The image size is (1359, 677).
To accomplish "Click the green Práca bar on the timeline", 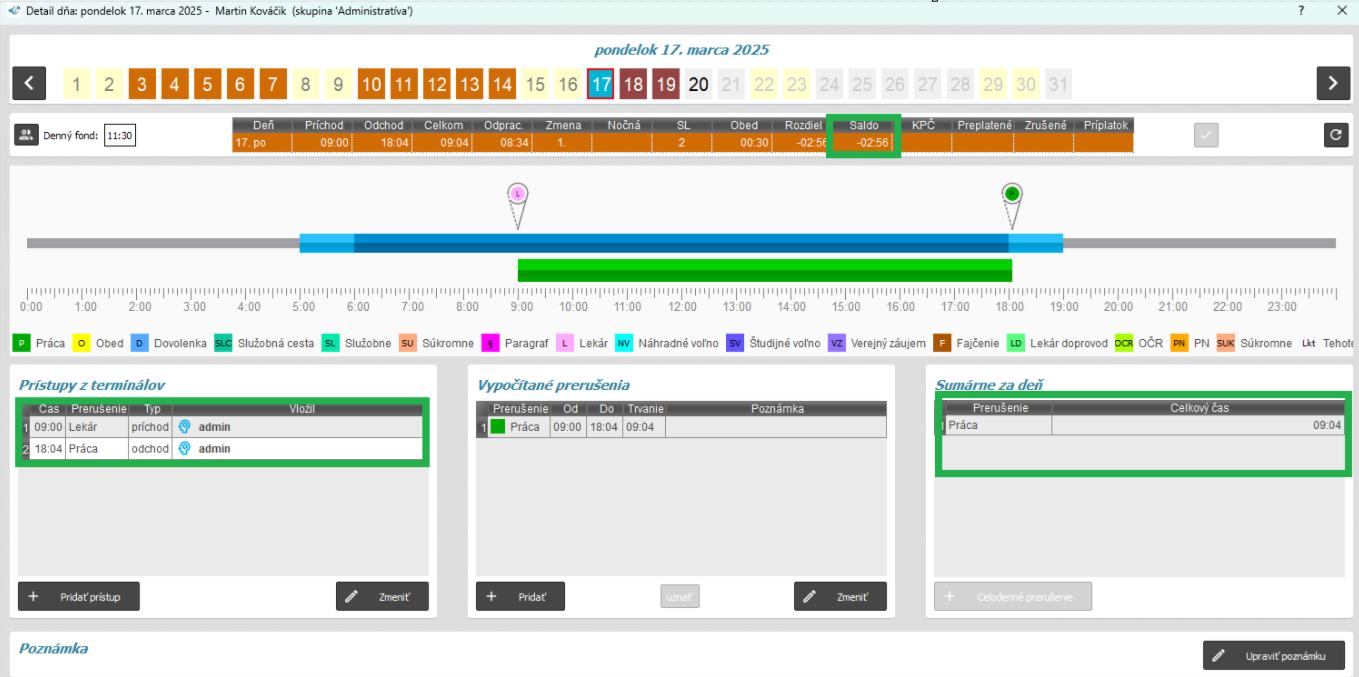I will 764,270.
